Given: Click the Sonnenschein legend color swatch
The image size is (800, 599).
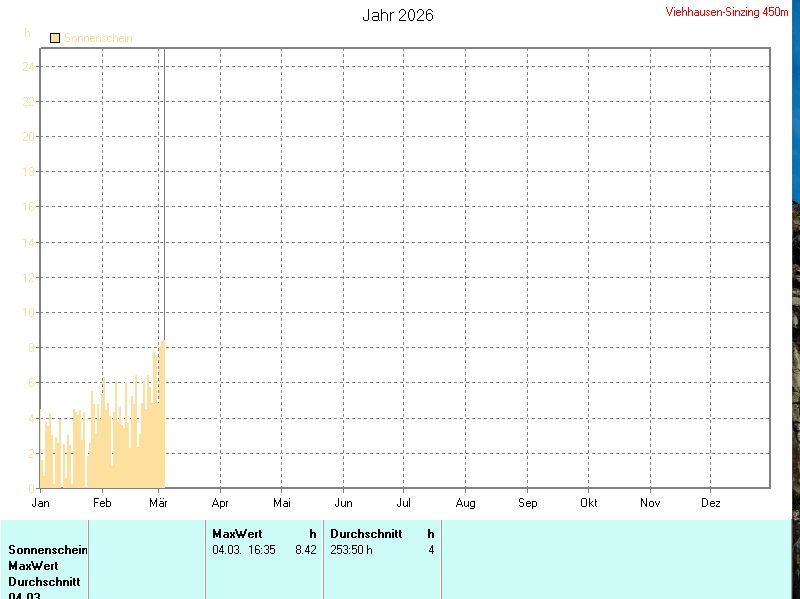Looking at the screenshot, I should pyautogui.click(x=55, y=38).
